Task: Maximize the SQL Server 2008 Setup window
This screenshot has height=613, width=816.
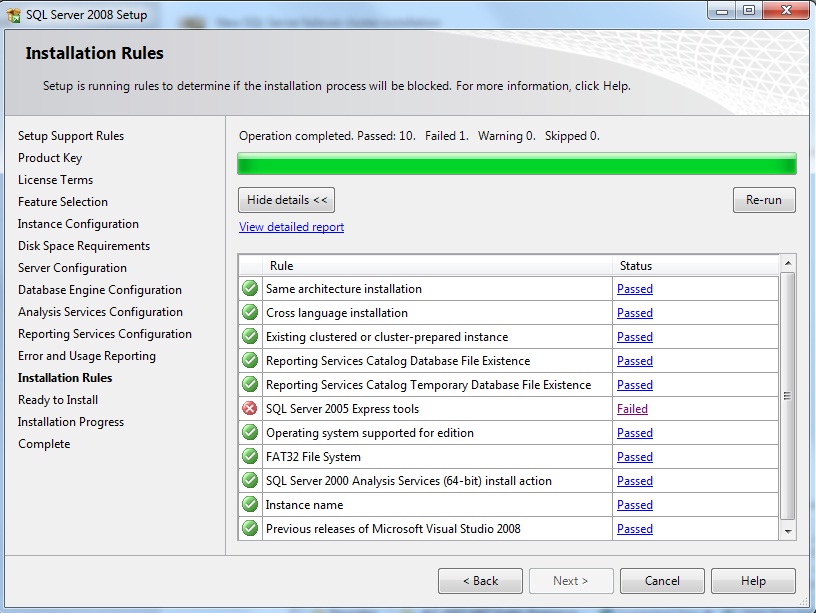Action: (x=749, y=10)
